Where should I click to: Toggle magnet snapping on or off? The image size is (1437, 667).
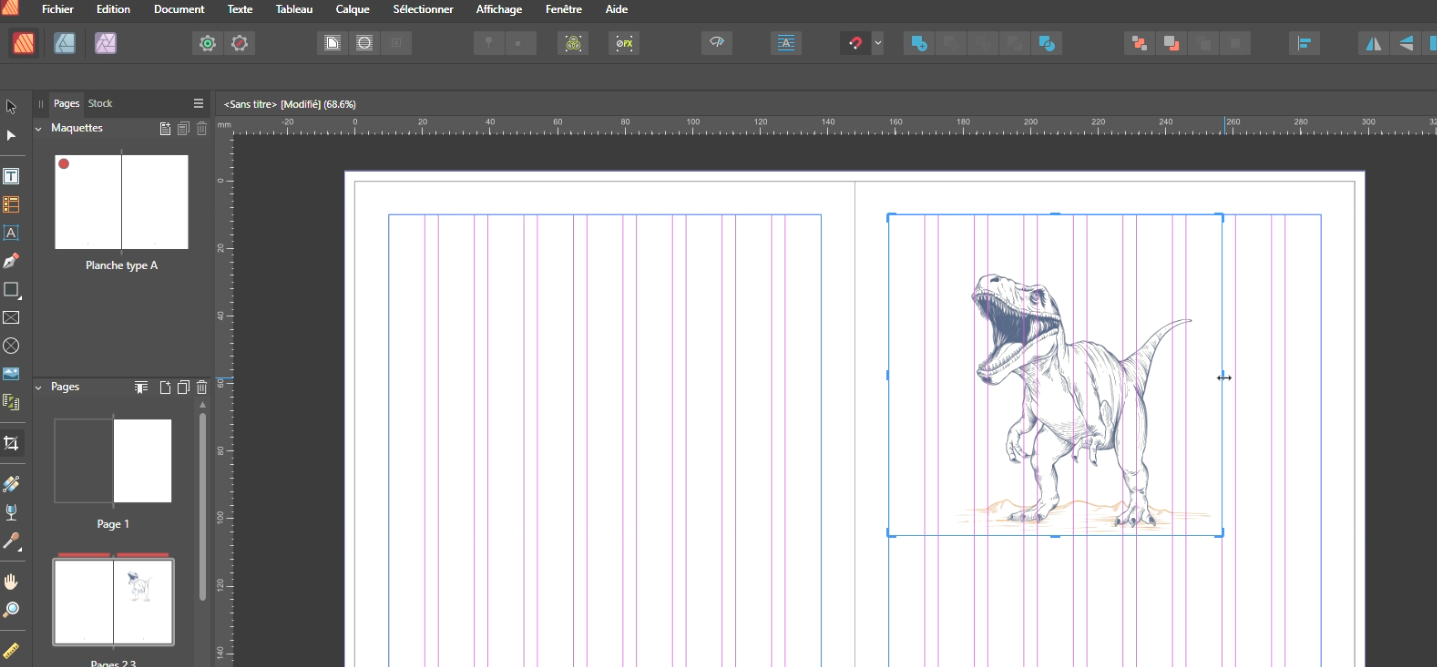(x=854, y=43)
